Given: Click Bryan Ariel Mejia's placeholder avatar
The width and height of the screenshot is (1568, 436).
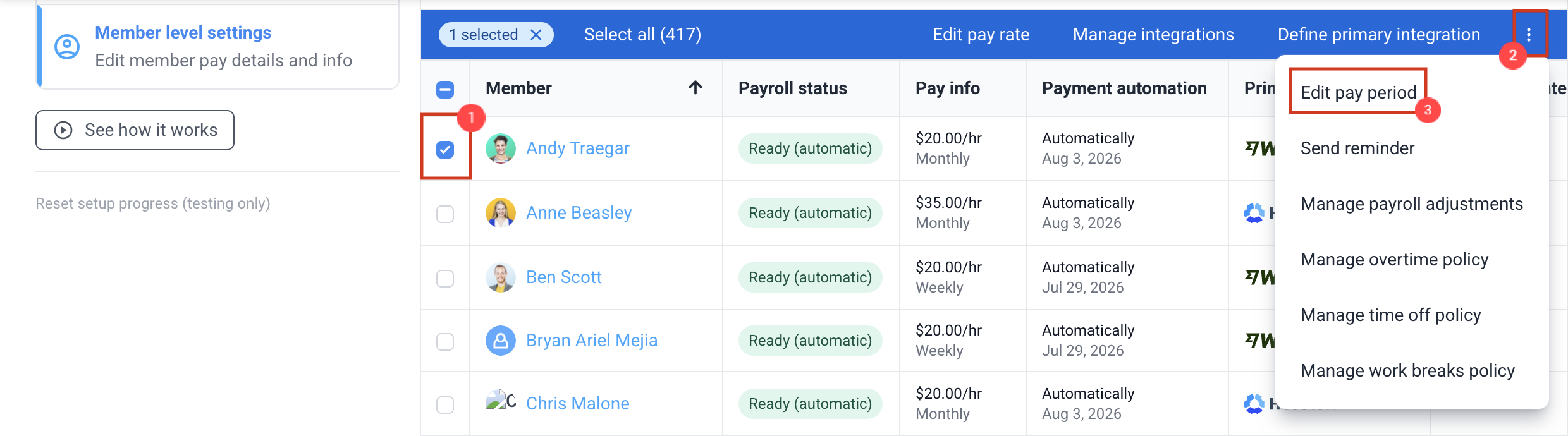Looking at the screenshot, I should pyautogui.click(x=501, y=341).
